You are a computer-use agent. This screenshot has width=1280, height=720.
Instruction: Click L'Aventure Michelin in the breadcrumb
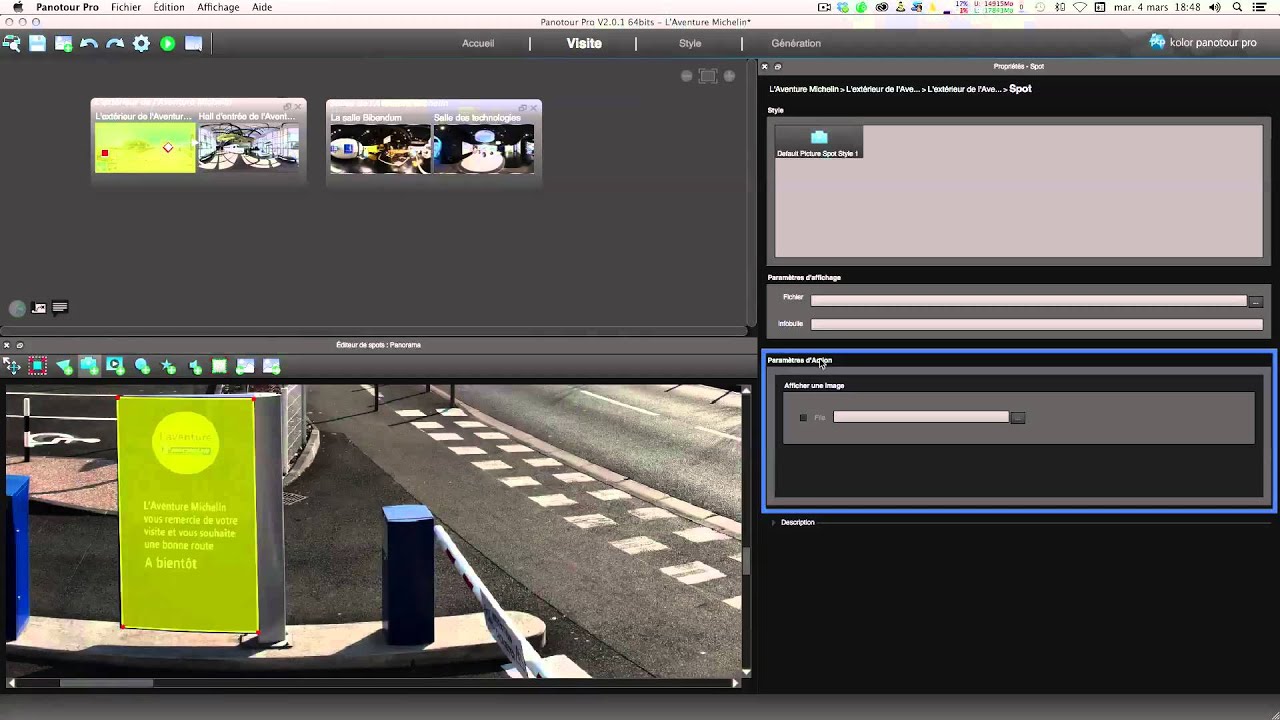click(x=804, y=89)
